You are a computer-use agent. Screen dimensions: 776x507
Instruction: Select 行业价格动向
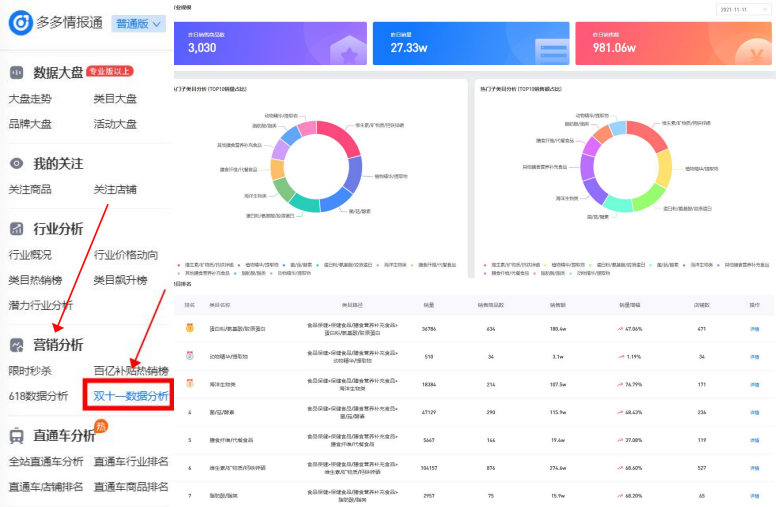click(126, 254)
